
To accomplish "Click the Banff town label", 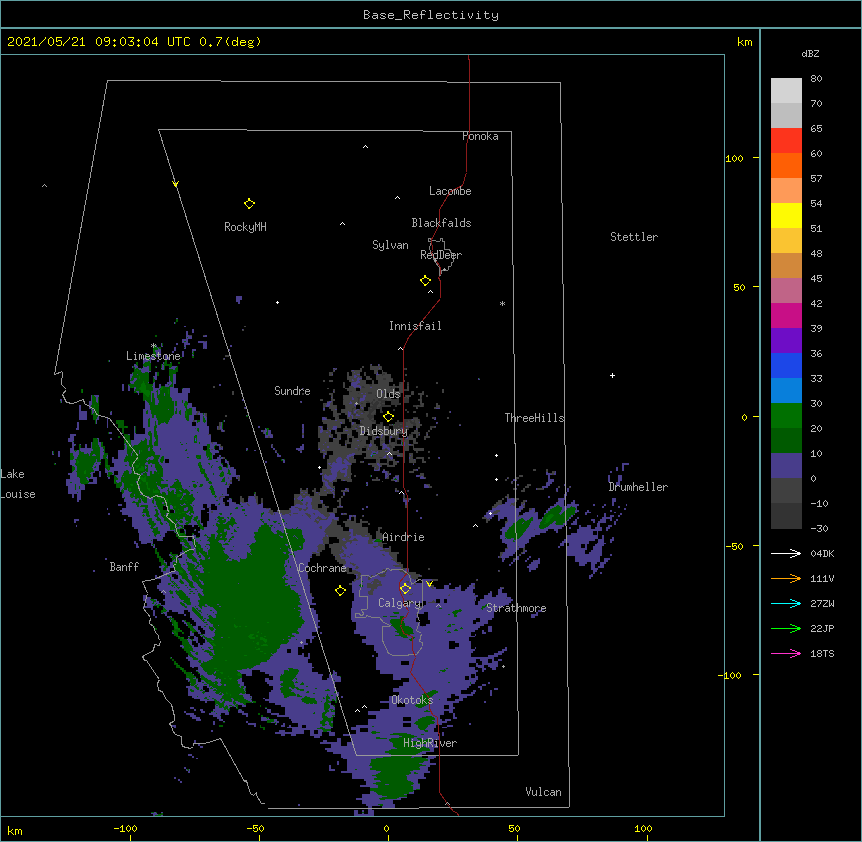I will pos(124,567).
